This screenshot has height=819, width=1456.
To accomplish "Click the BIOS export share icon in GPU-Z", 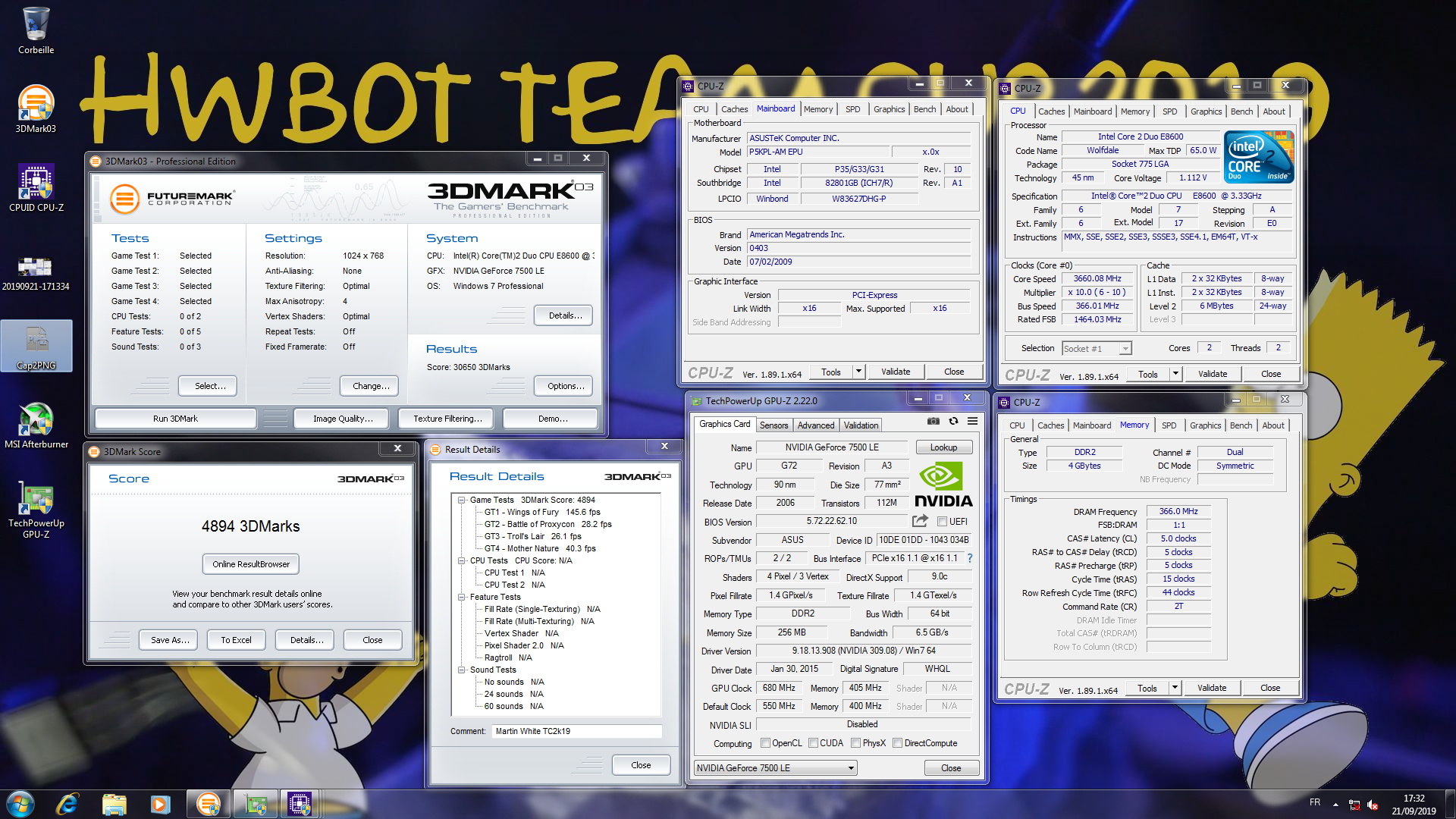I will (x=920, y=521).
